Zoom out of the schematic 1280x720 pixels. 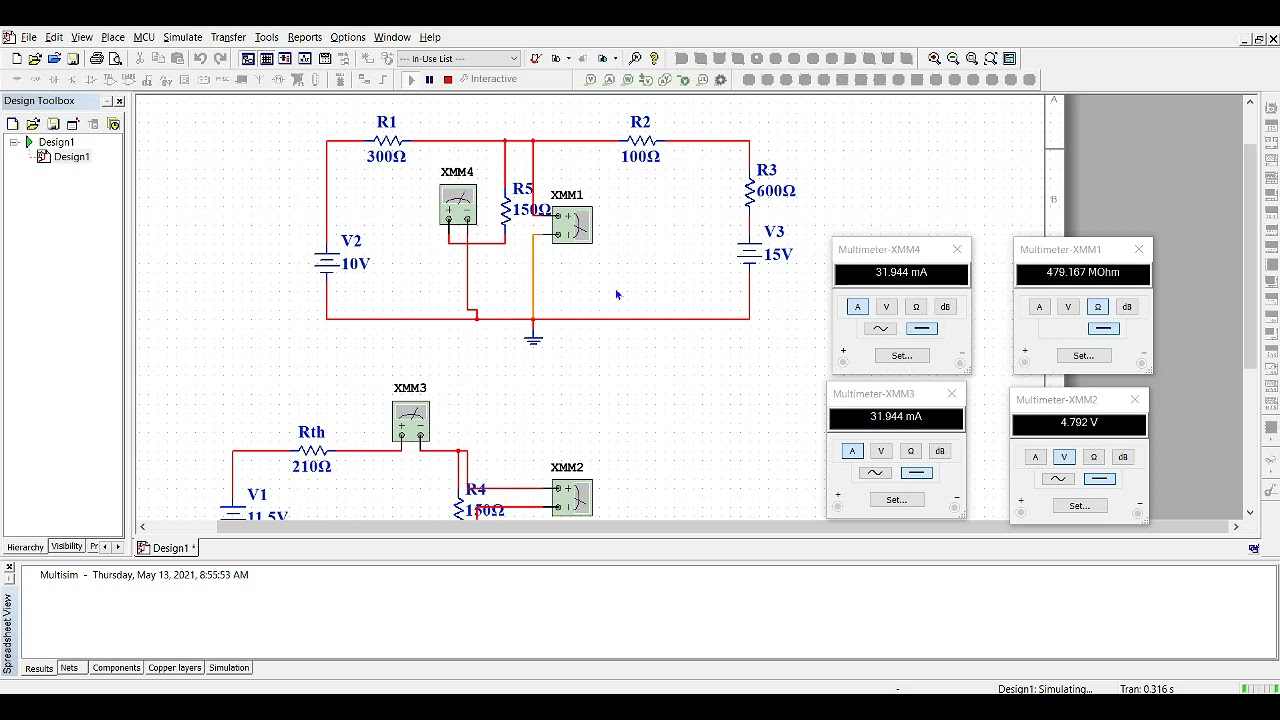[x=953, y=59]
